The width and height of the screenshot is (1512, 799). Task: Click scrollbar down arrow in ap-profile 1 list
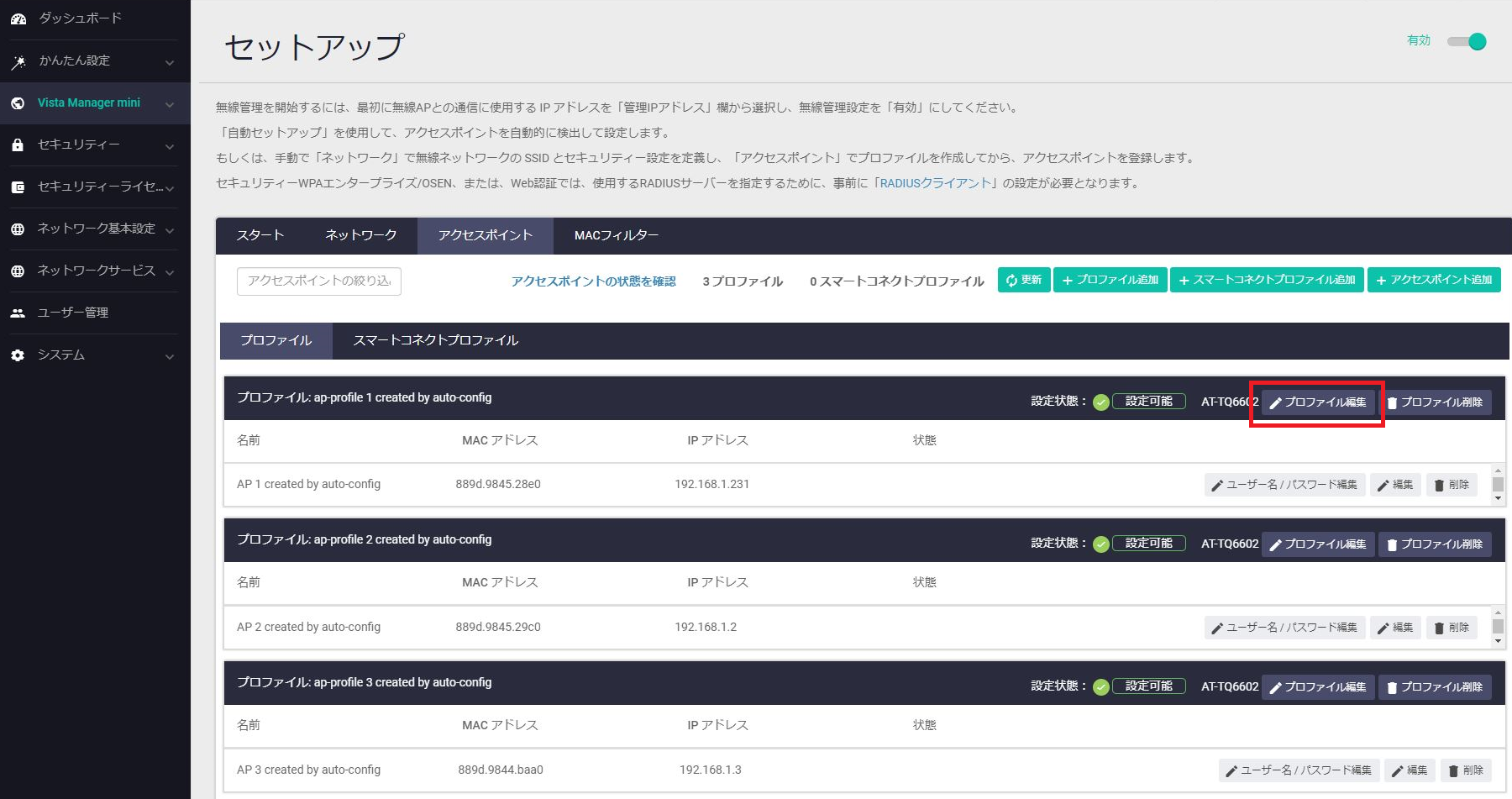pos(1498,498)
